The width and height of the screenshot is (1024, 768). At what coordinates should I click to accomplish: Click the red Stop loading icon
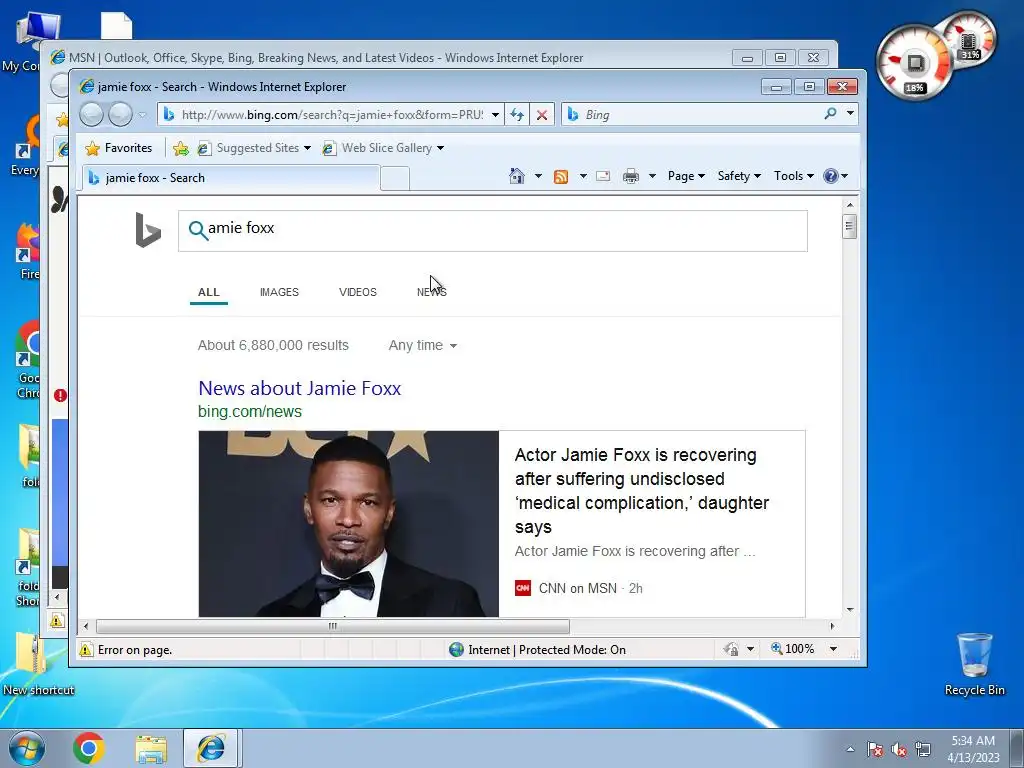coord(541,115)
